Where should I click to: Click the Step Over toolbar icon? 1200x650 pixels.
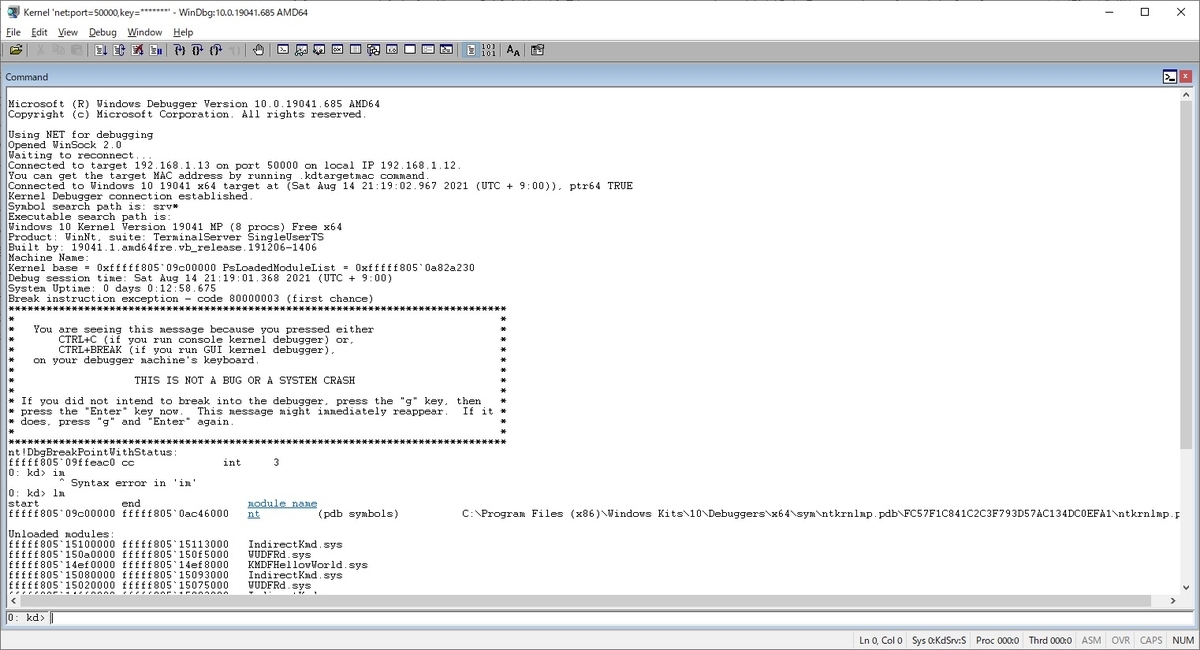coord(198,49)
